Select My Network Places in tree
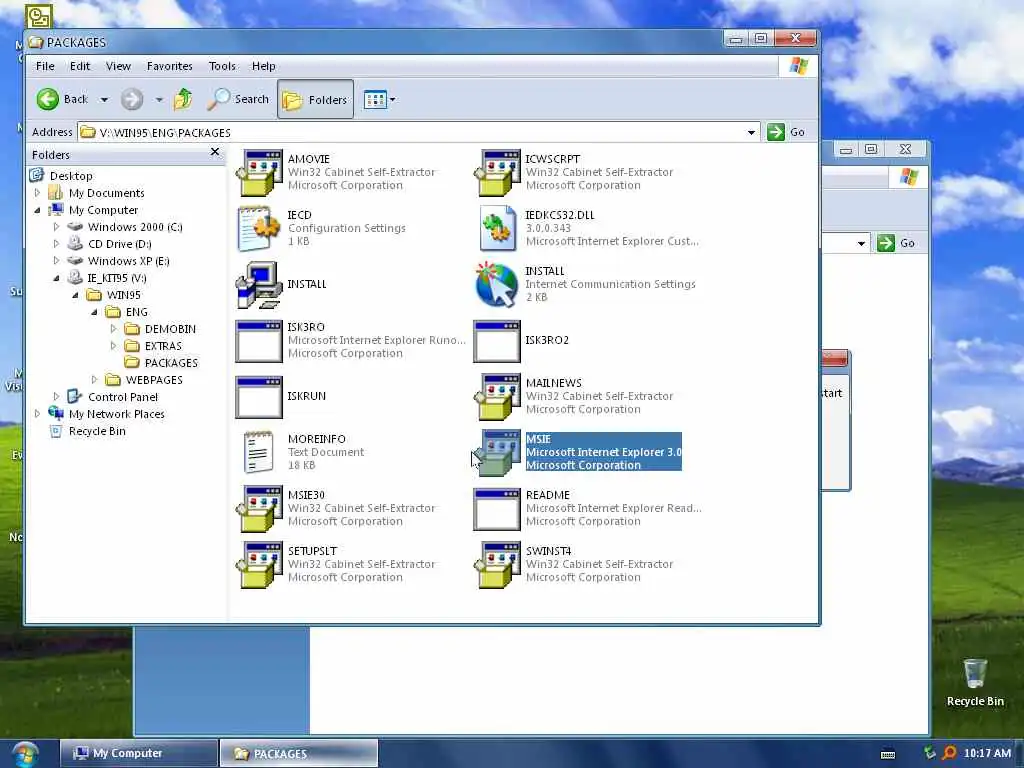Viewport: 1024px width, 768px height. 116,414
